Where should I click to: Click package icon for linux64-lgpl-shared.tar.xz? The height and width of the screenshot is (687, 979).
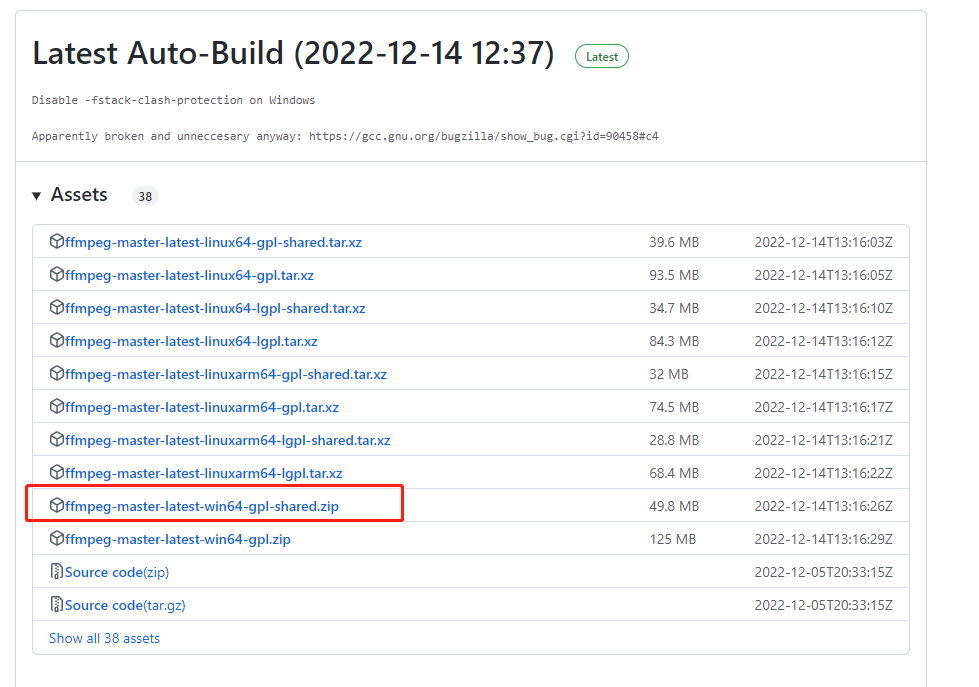[57, 307]
